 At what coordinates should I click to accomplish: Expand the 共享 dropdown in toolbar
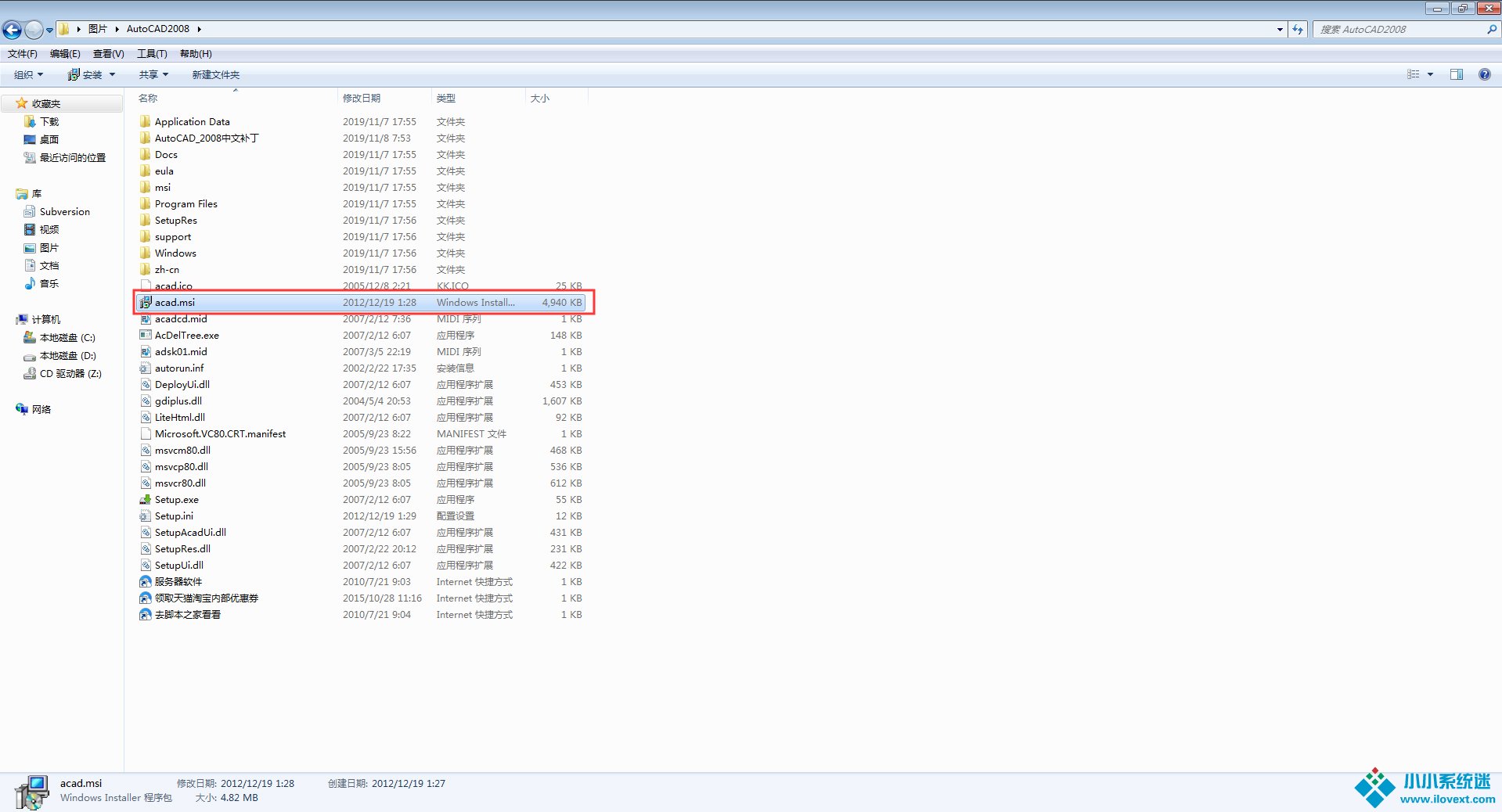(153, 75)
